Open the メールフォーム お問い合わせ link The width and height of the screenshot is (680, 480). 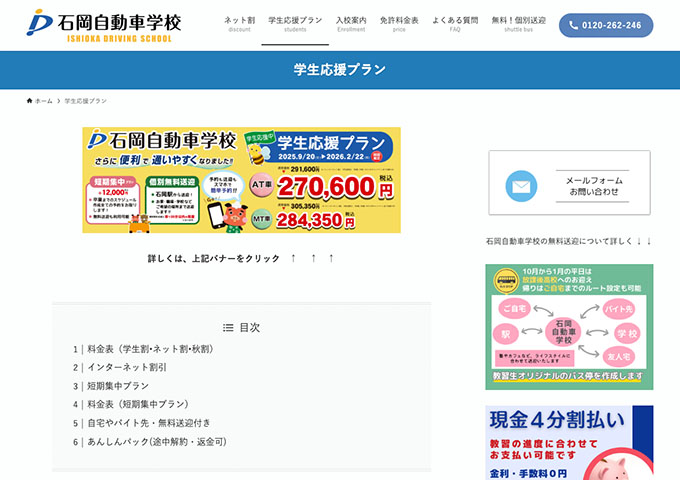(x=569, y=183)
